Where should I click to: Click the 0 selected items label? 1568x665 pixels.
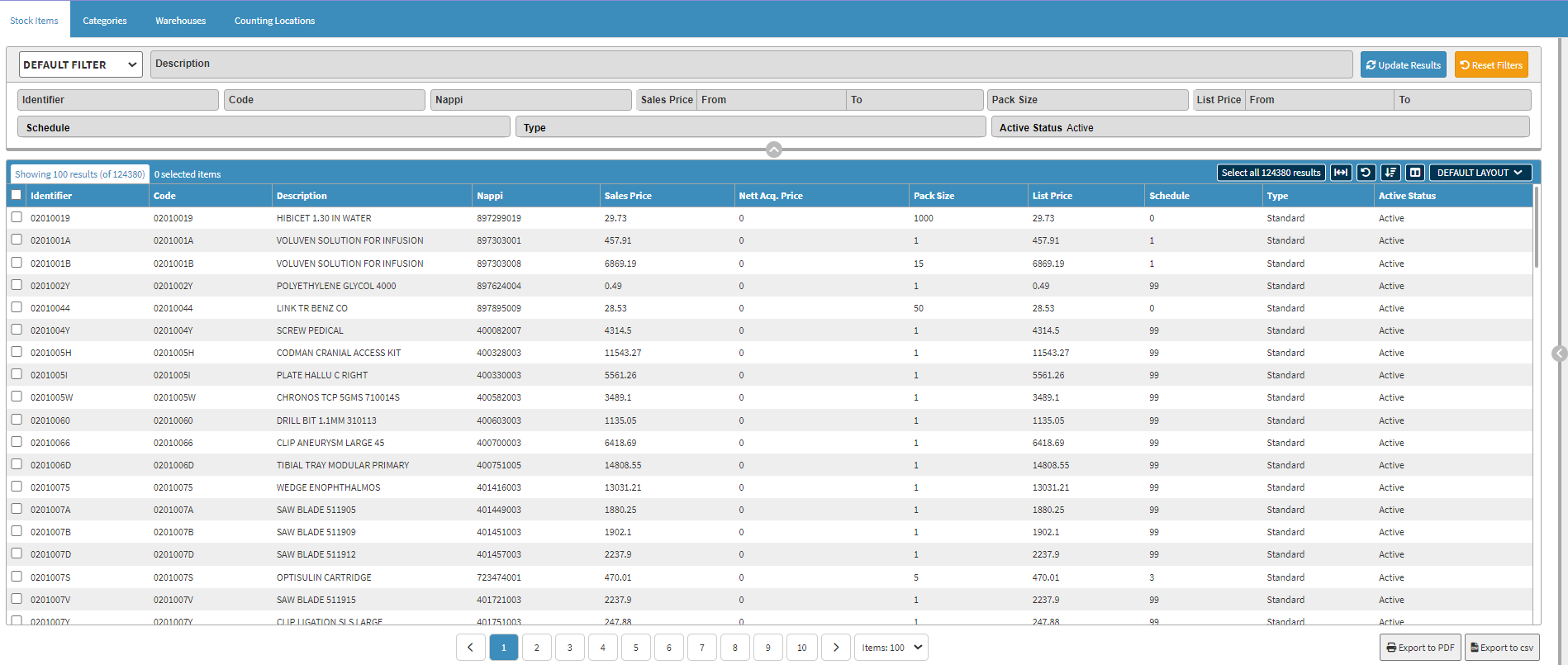(188, 174)
